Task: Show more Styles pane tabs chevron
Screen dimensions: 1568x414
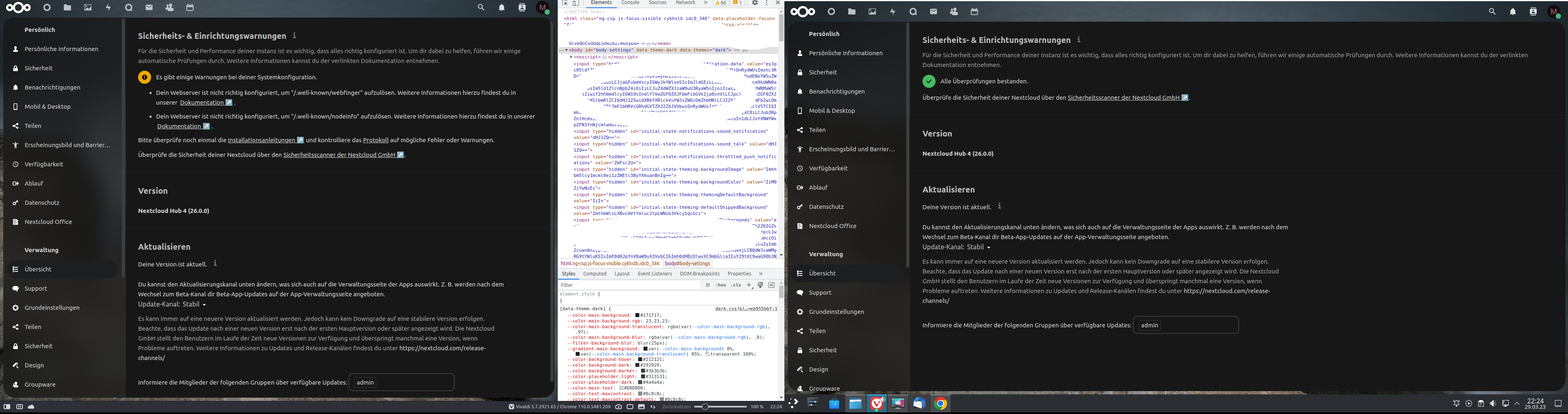Action: (761, 274)
